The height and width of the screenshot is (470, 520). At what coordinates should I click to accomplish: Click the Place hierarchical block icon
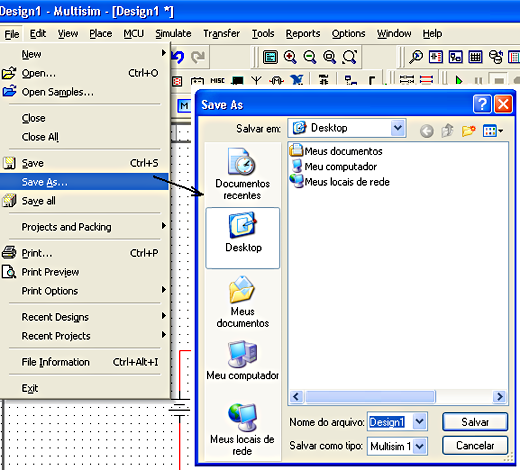click(x=350, y=80)
